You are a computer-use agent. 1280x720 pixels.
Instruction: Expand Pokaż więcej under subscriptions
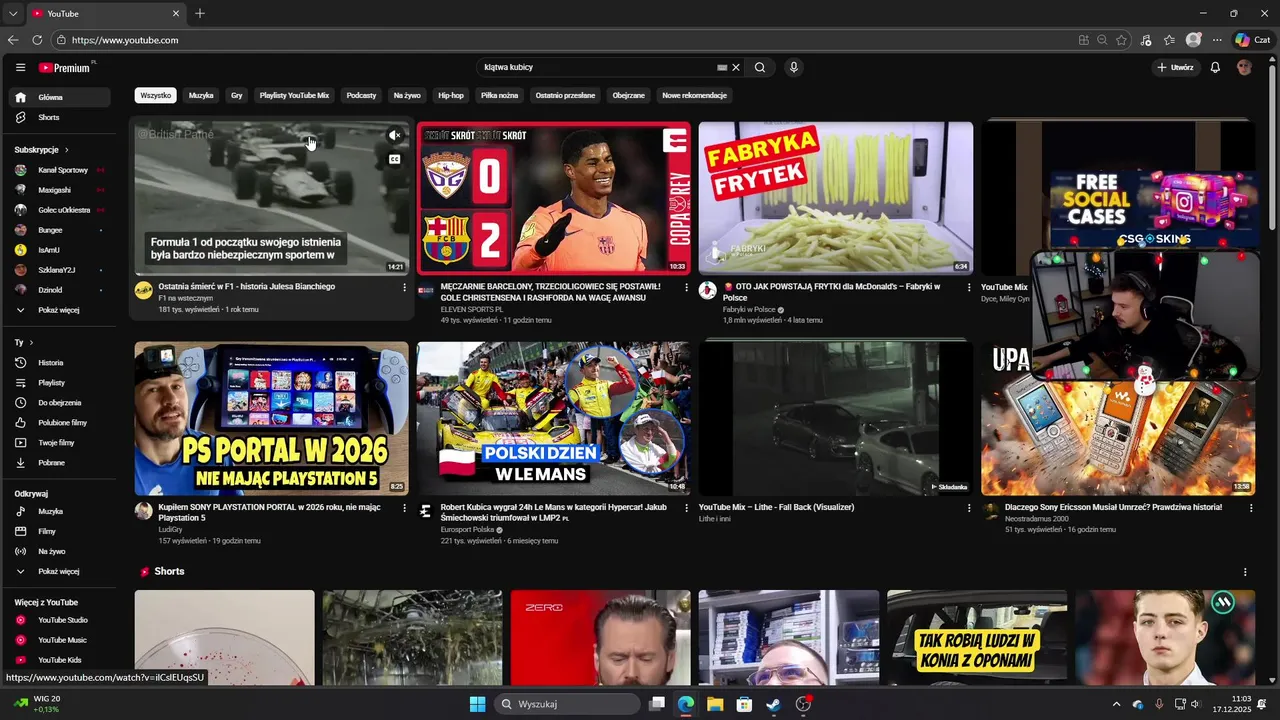pyautogui.click(x=62, y=310)
